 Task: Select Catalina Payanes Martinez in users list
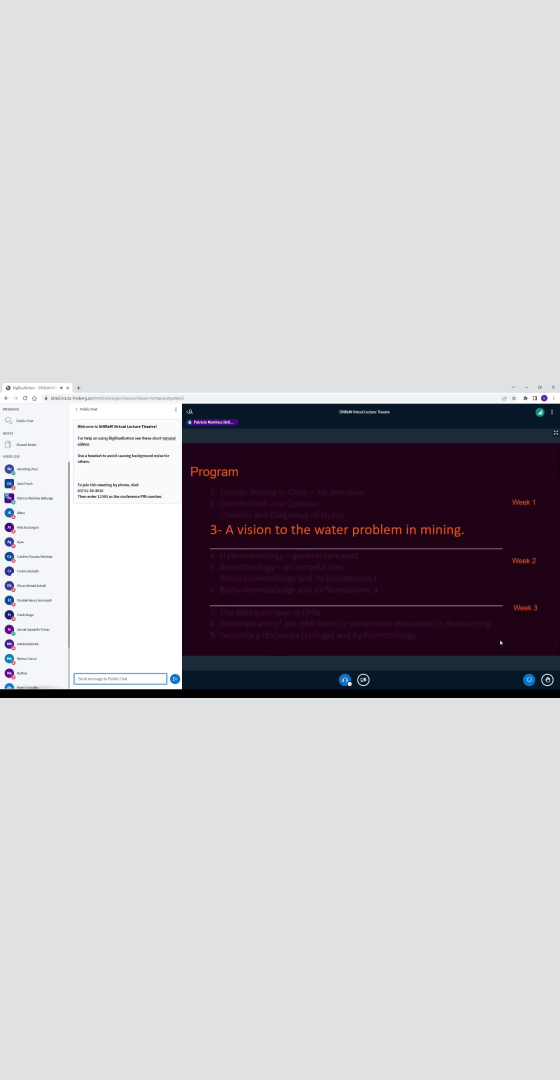(34, 557)
